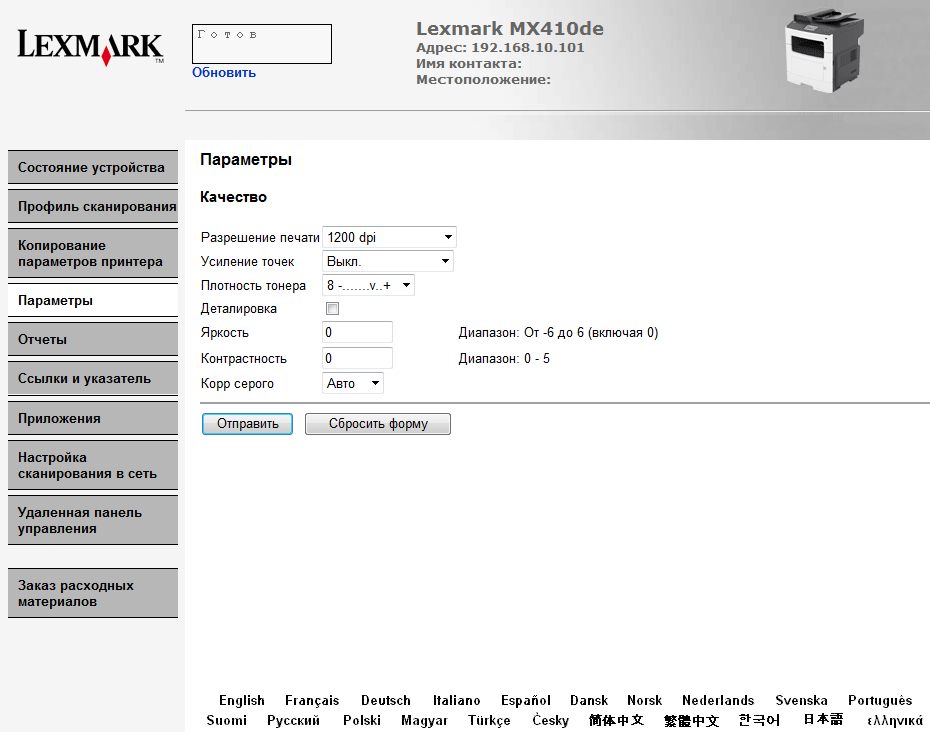Viewport: 930px width, 732px height.
Task: Switch language to Svenska
Action: click(801, 701)
